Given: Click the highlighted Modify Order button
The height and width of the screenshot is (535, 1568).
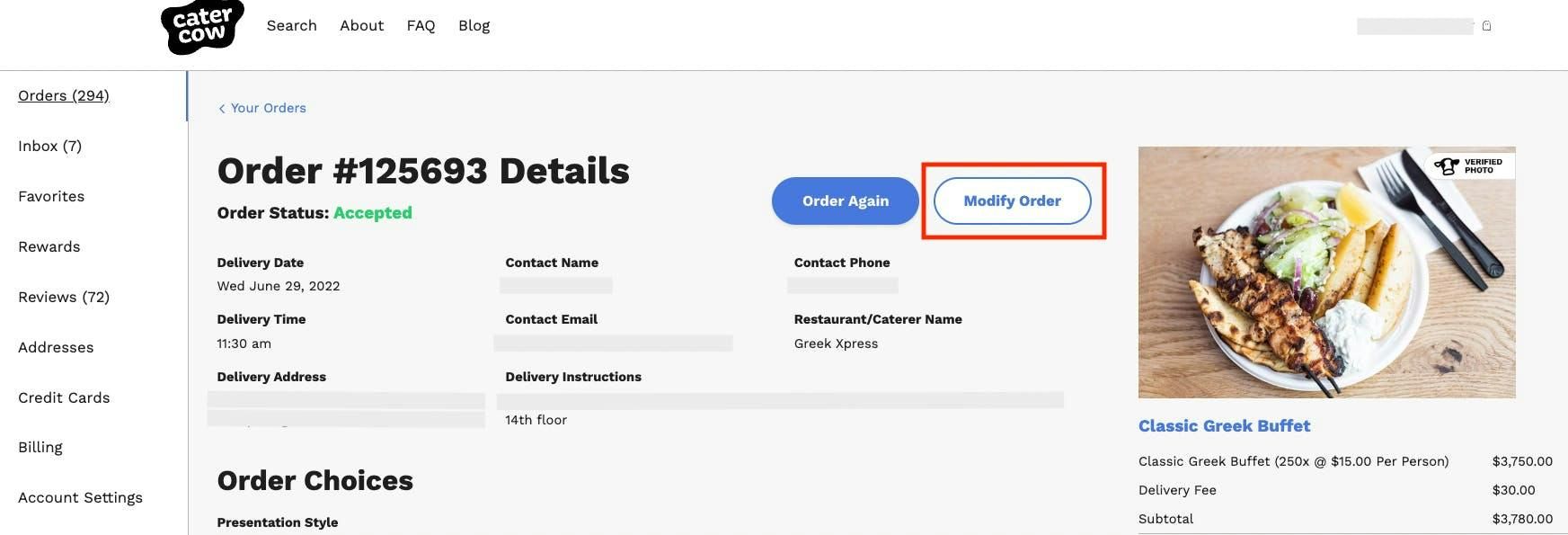Looking at the screenshot, I should click(1013, 200).
